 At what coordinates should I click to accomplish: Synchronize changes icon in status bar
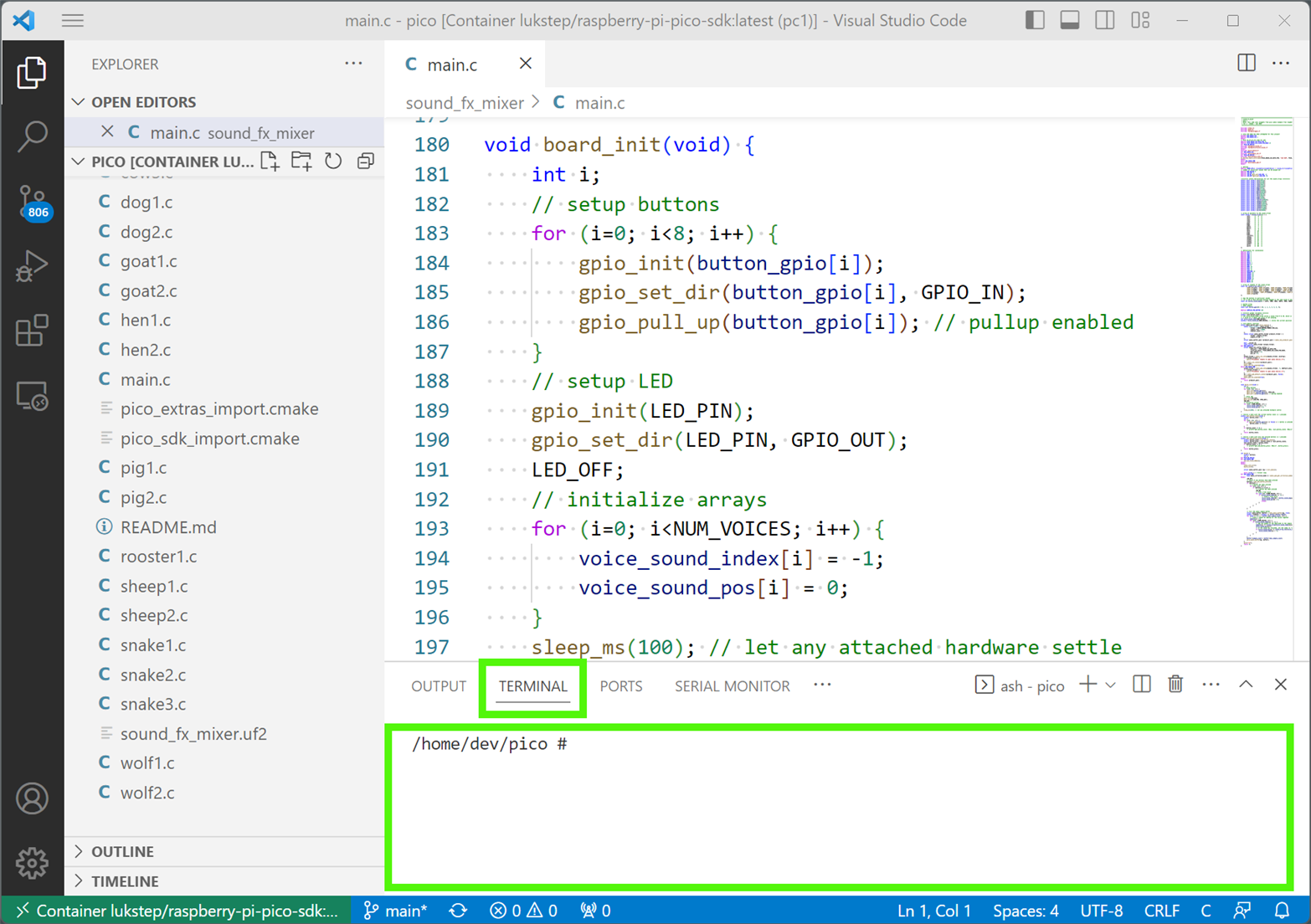coord(458,911)
